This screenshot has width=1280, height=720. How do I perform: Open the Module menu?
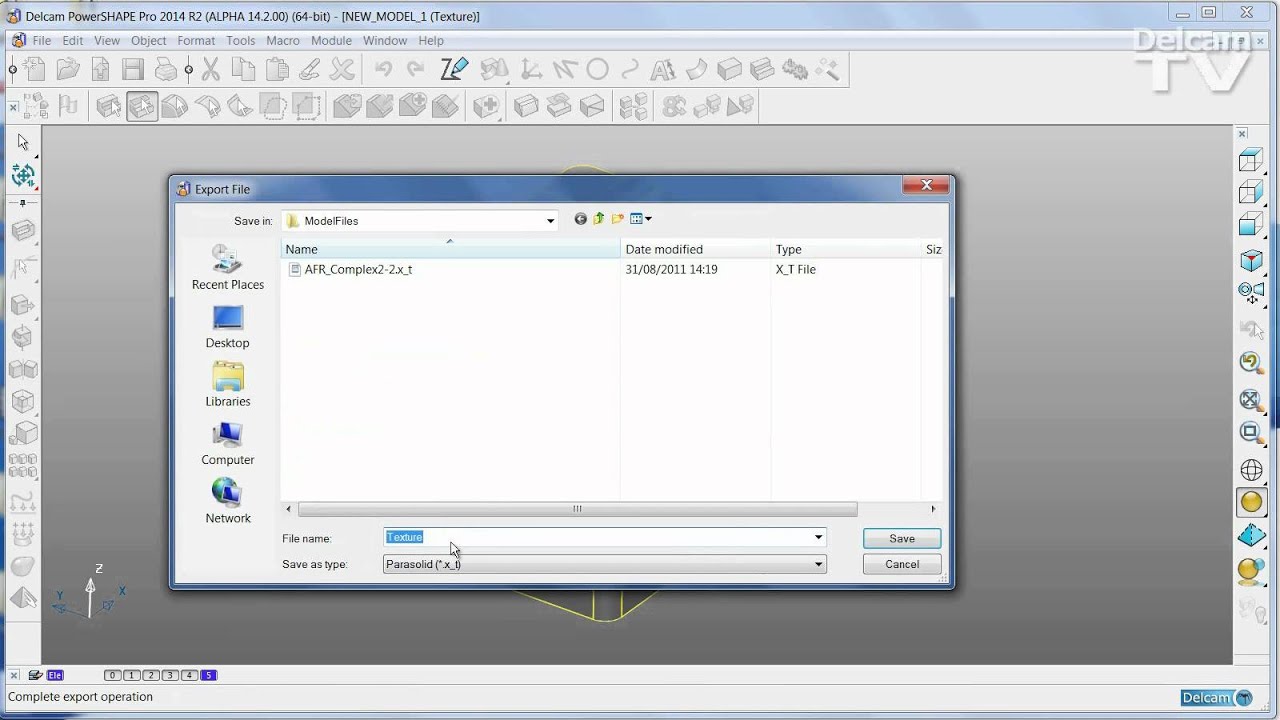pos(331,41)
